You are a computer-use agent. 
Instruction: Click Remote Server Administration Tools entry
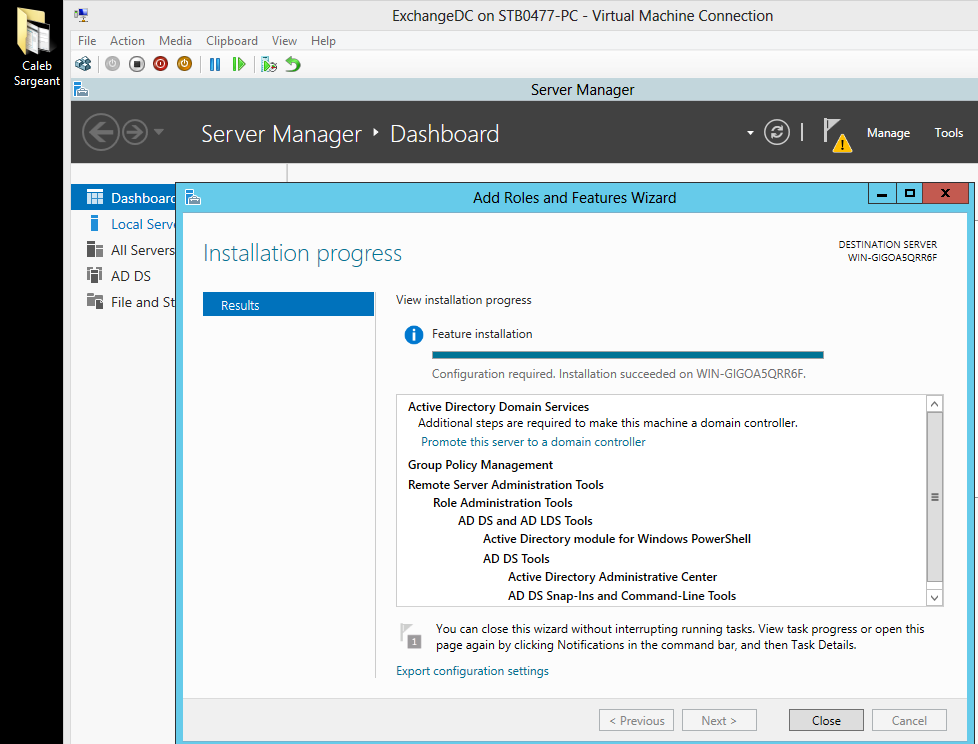(505, 485)
